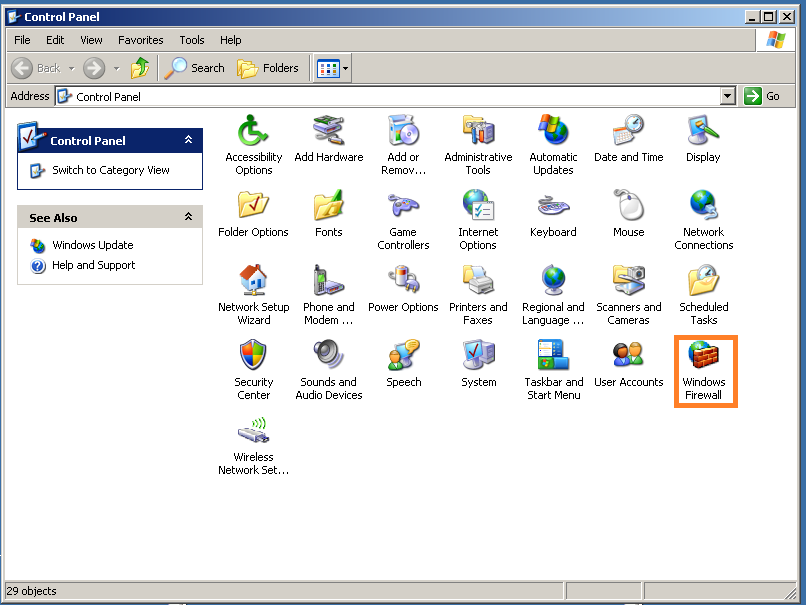Open the Favorites menu
This screenshot has height=605, width=806.
(x=141, y=40)
